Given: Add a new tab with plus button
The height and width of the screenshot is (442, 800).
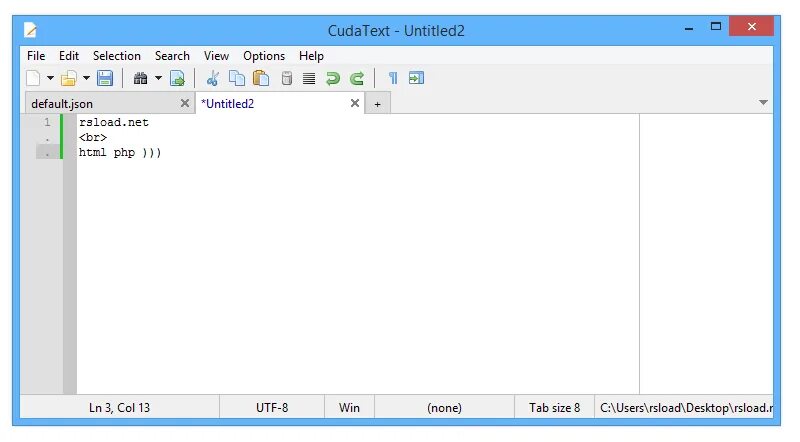Looking at the screenshot, I should pos(378,104).
